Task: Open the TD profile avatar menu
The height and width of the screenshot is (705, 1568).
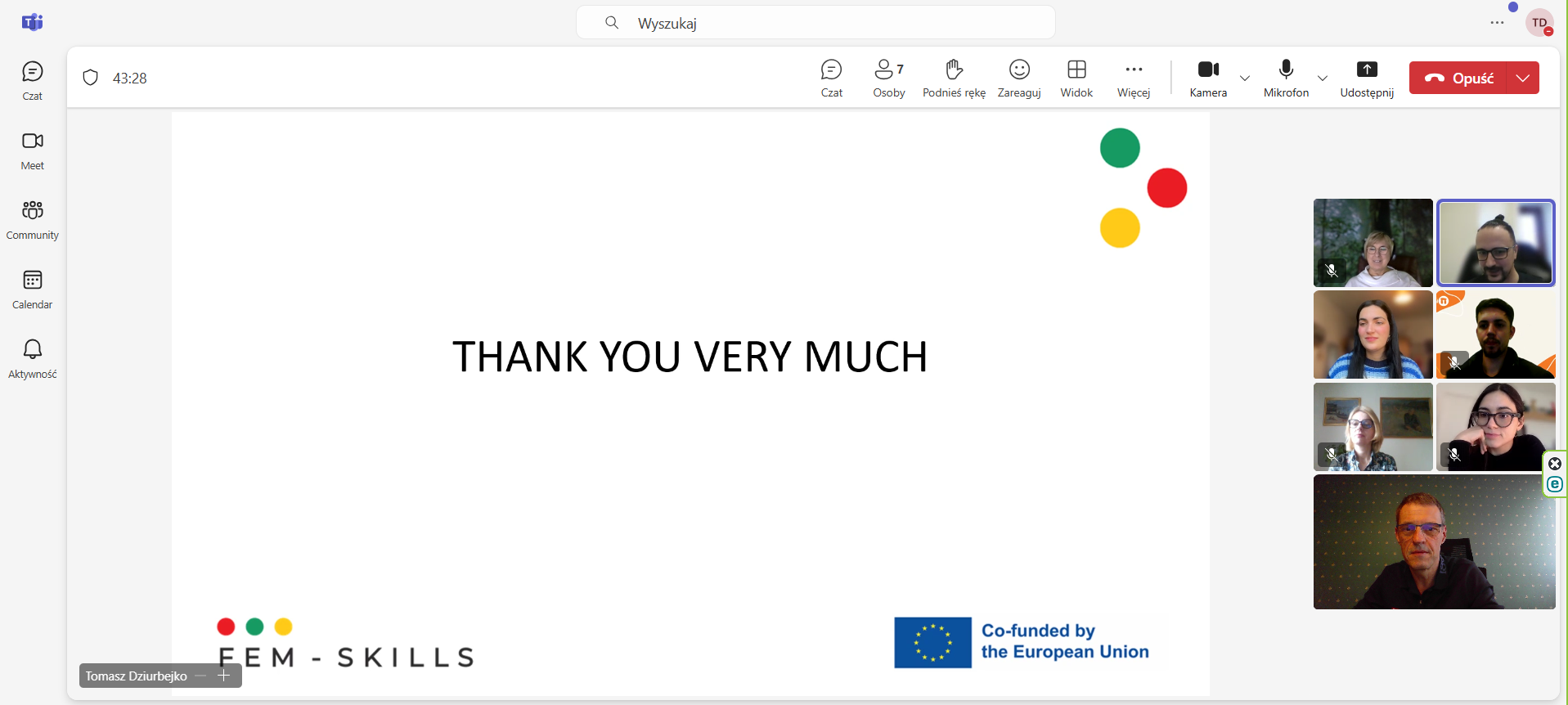Action: (1539, 23)
